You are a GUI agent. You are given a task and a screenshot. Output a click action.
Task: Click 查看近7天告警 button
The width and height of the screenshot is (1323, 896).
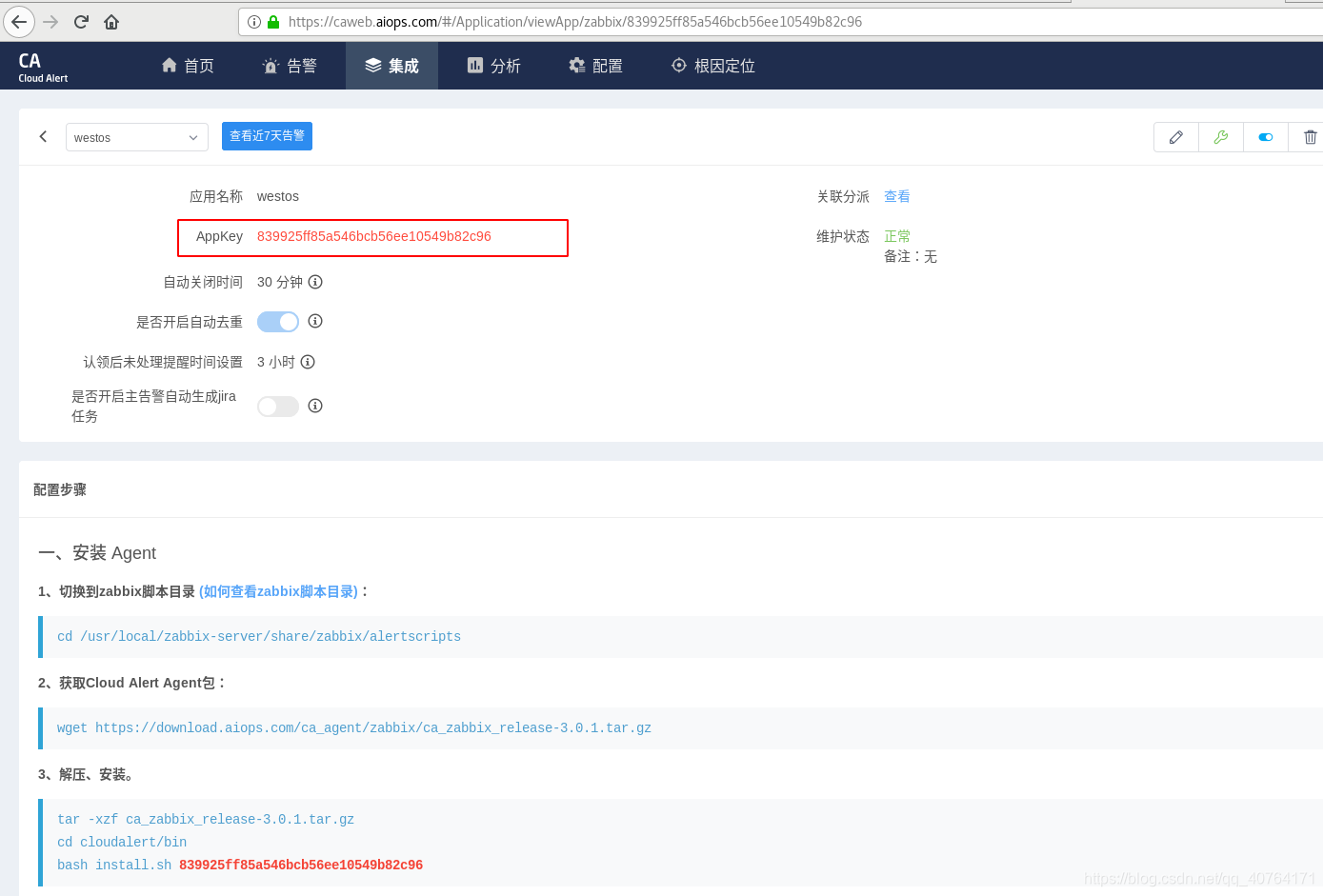pos(267,136)
